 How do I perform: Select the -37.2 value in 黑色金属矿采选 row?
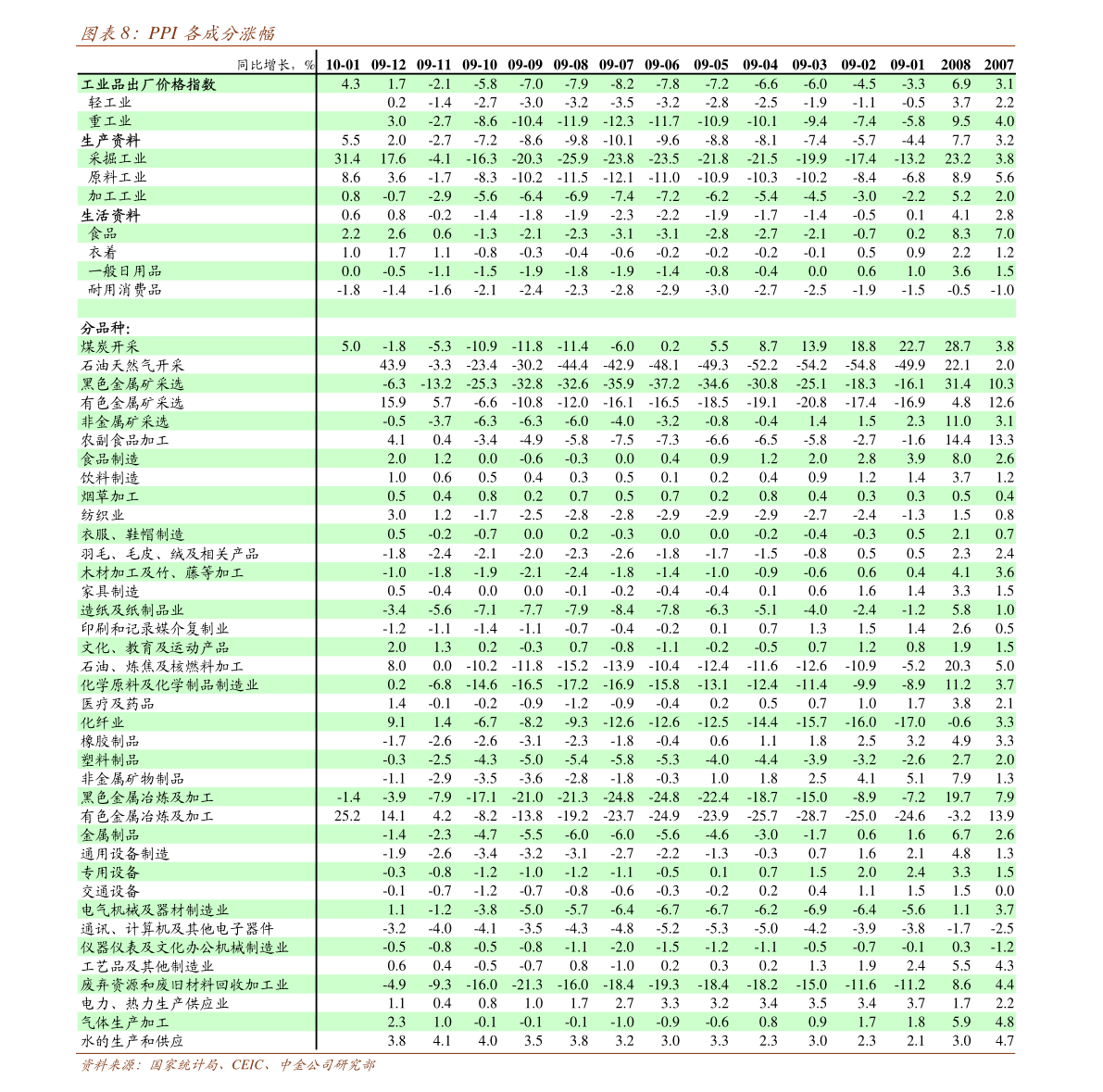(x=663, y=383)
